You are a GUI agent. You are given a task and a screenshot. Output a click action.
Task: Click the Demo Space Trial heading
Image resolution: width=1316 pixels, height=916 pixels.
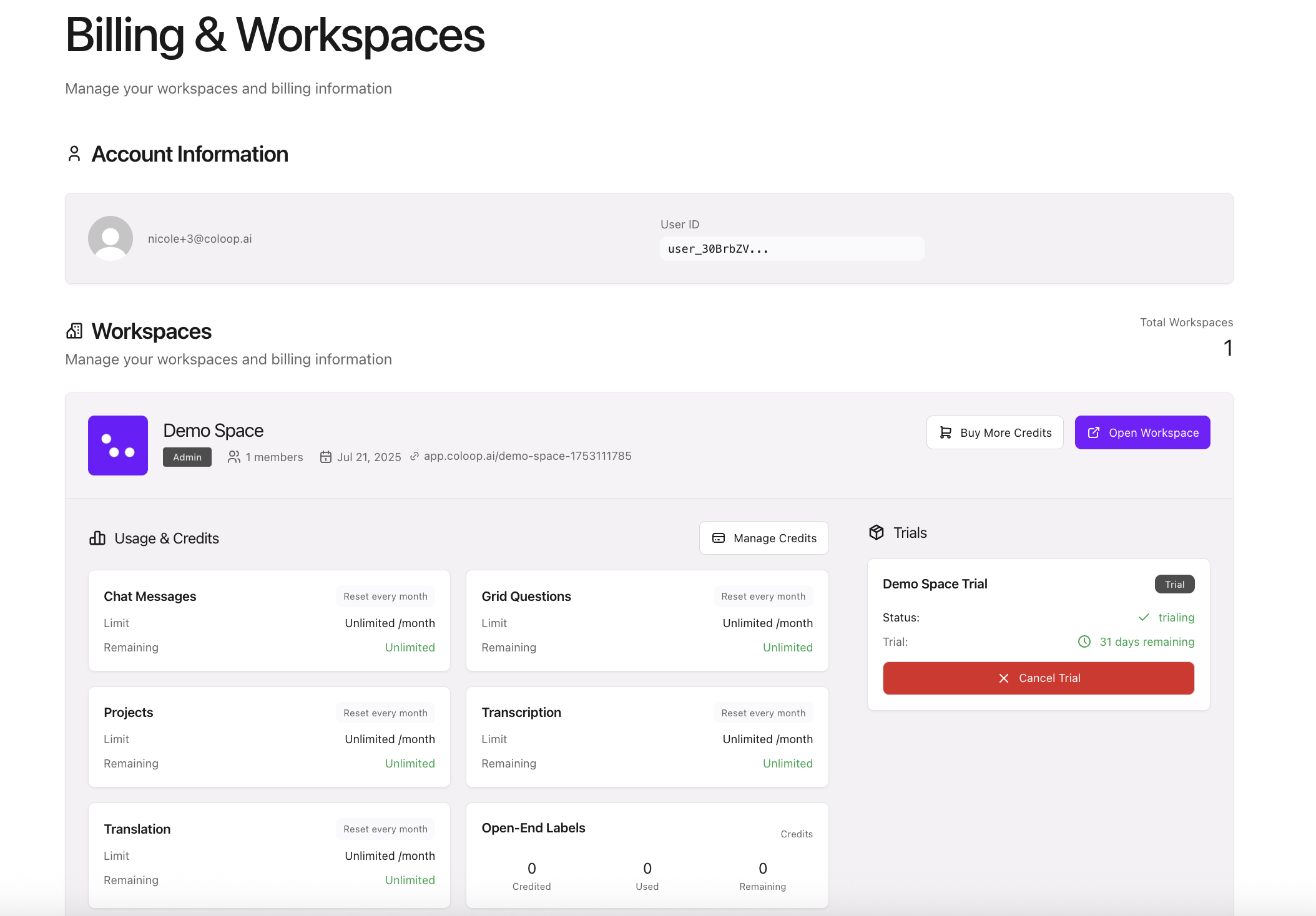[935, 583]
